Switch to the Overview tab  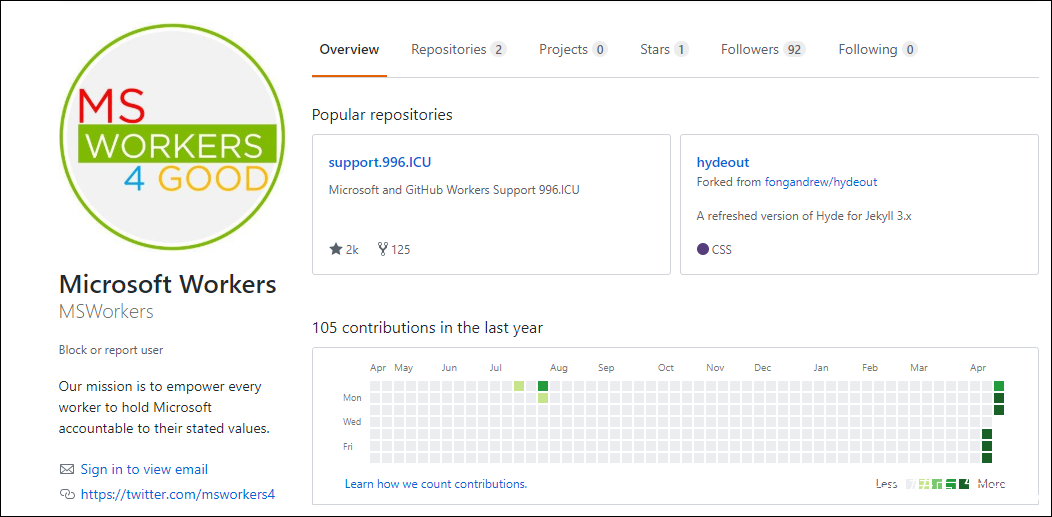349,49
